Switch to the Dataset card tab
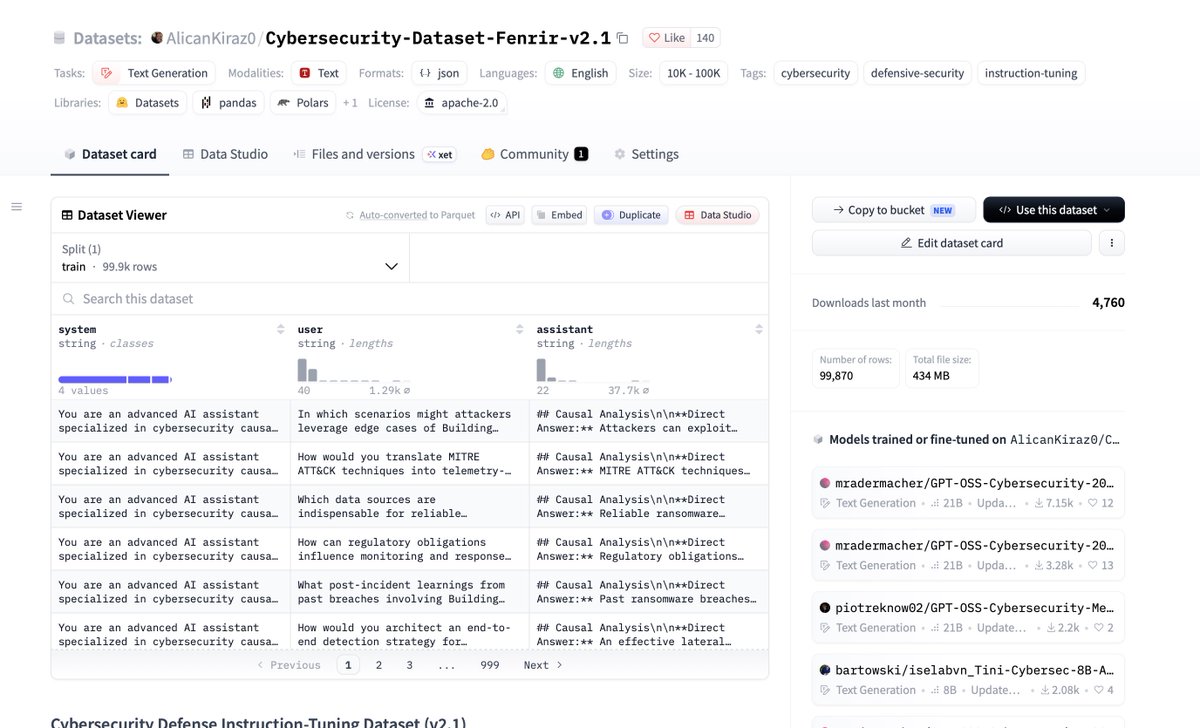Image resolution: width=1200 pixels, height=728 pixels. (110, 154)
